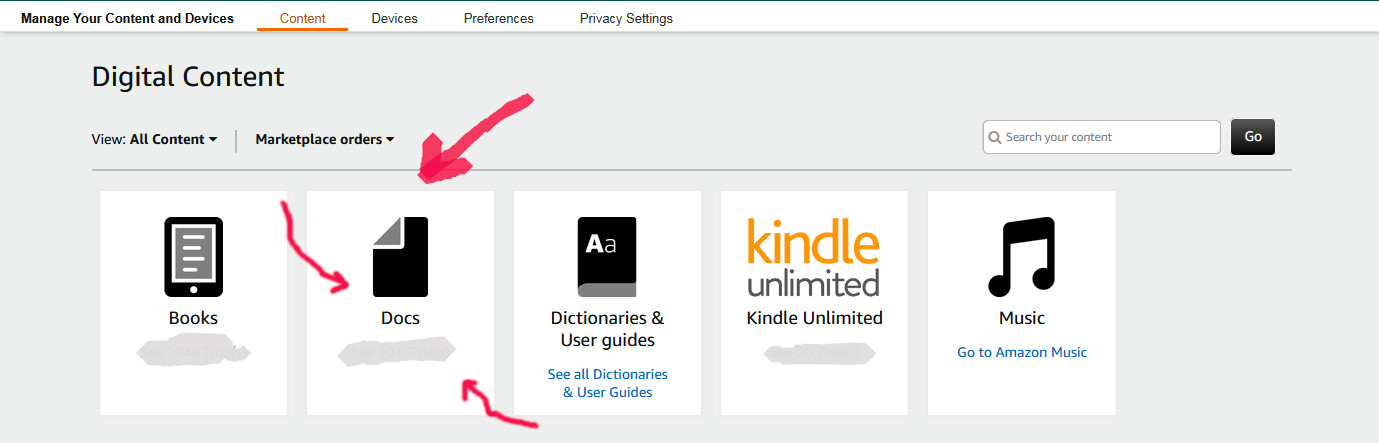Select the Privacy Settings tab
The image size is (1379, 443).
[x=626, y=18]
